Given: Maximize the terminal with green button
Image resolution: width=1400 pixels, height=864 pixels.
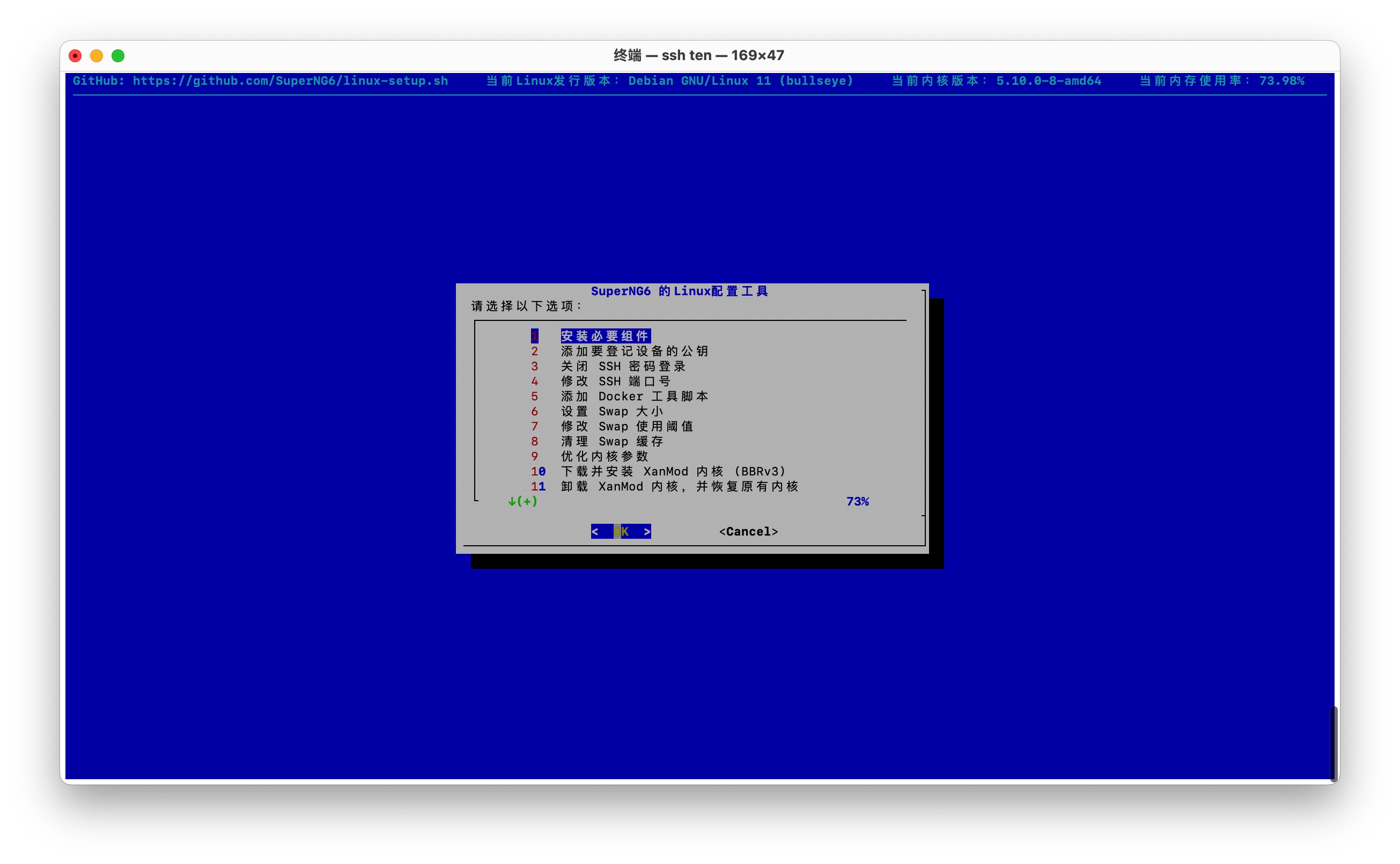Looking at the screenshot, I should [117, 55].
